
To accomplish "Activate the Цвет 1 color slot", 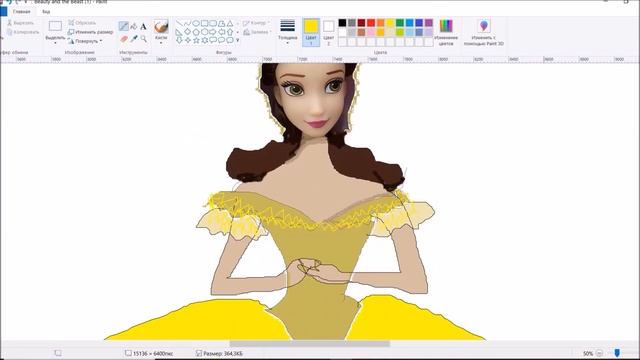I will [x=311, y=32].
